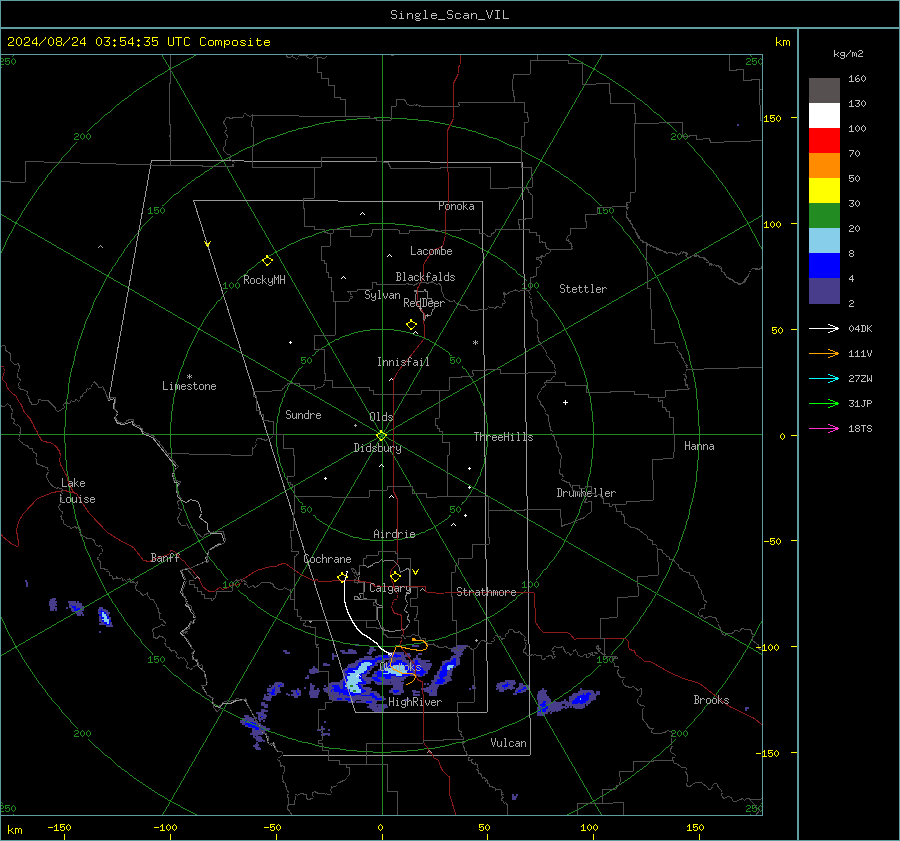900x841 pixels.
Task: Click the RockyMH label
Action: pyautogui.click(x=264, y=280)
